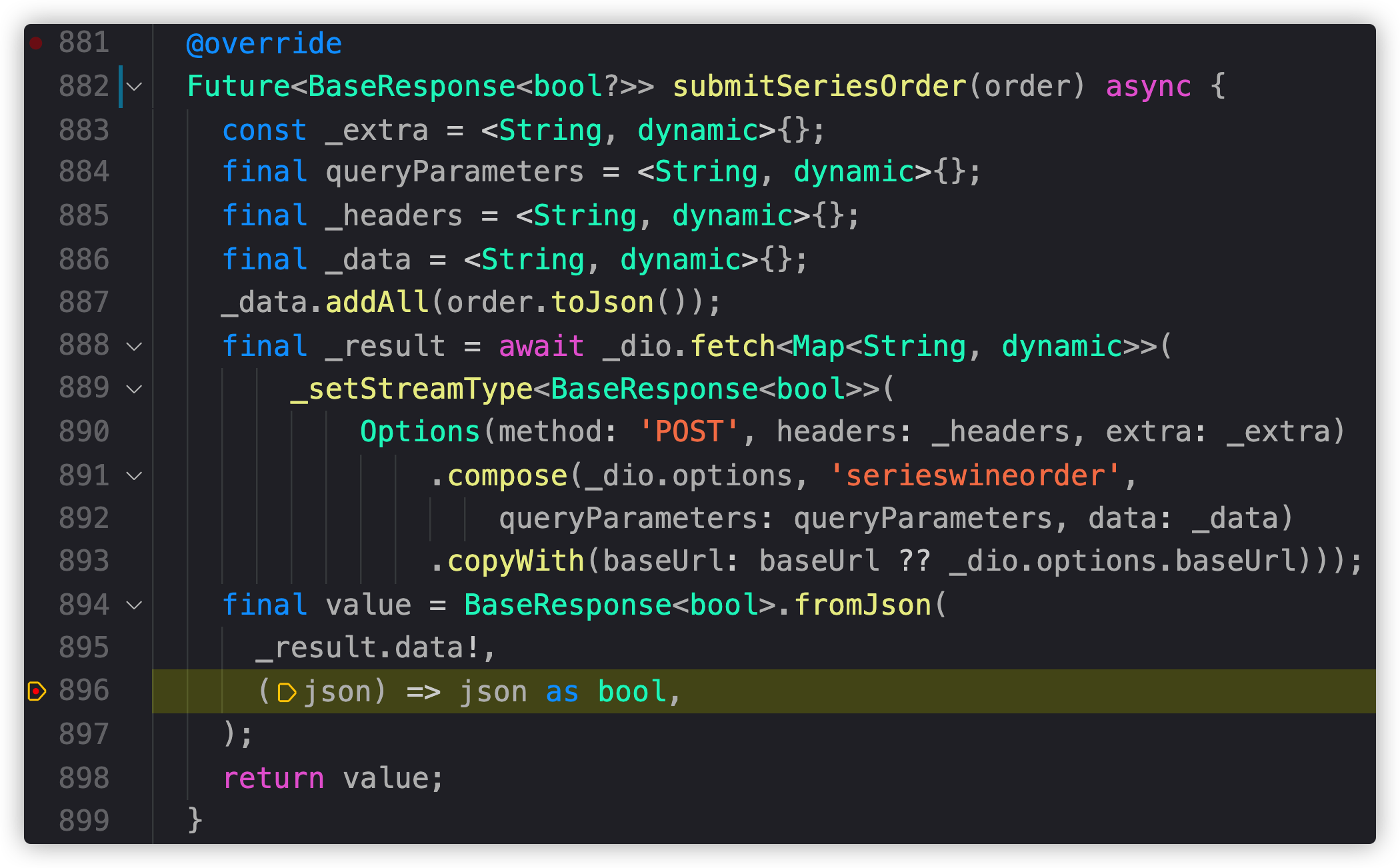The height and width of the screenshot is (868, 1400).
Task: Click the 'POST' method string on line 890
Action: point(689,432)
